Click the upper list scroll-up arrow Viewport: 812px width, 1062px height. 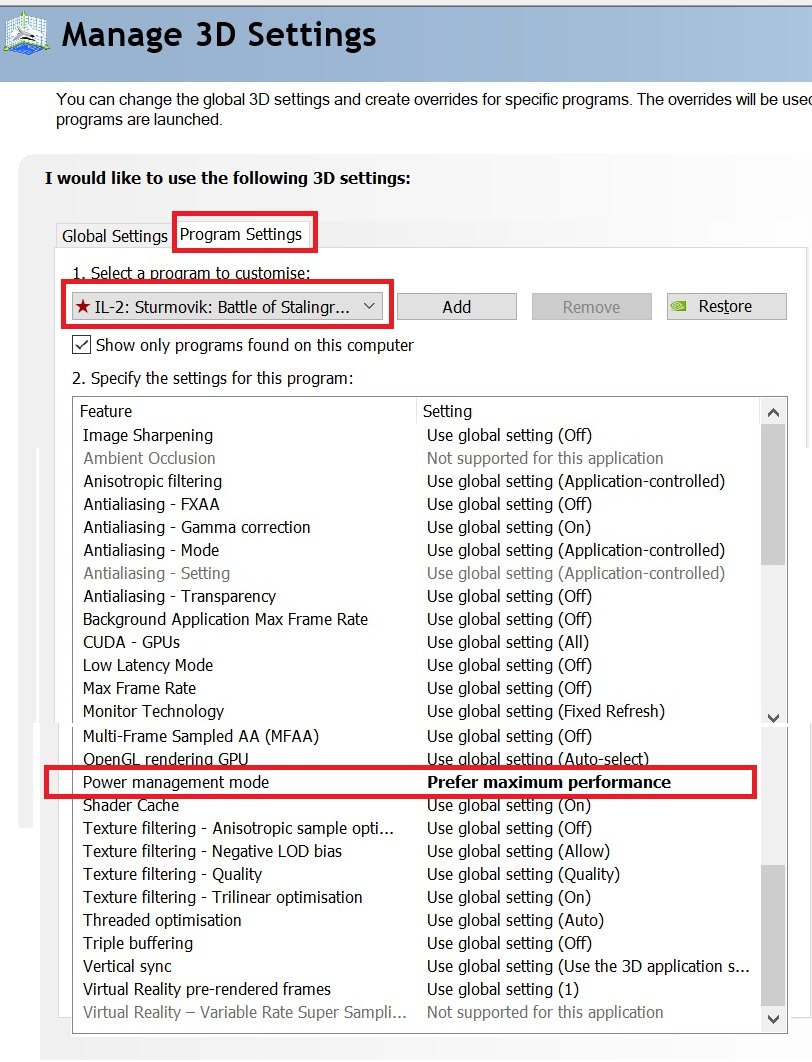[x=773, y=412]
